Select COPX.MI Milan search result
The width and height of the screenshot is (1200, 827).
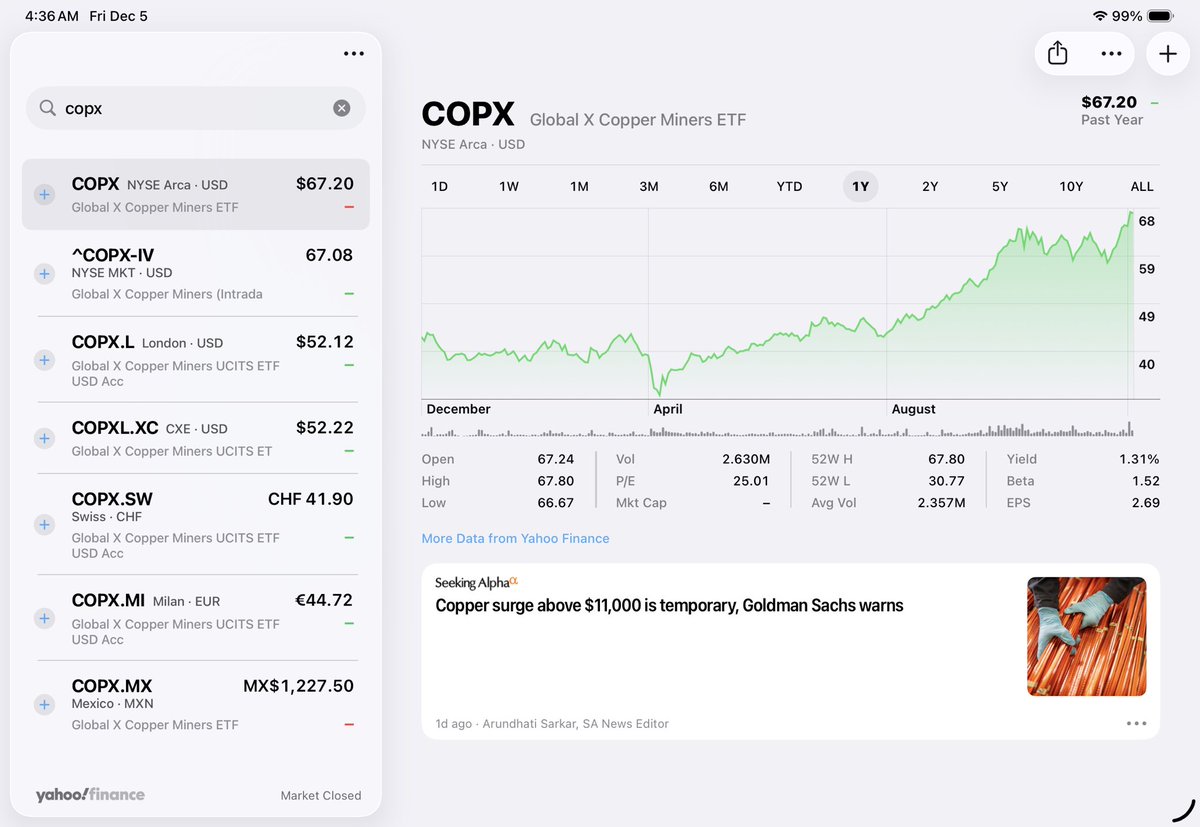[196, 618]
